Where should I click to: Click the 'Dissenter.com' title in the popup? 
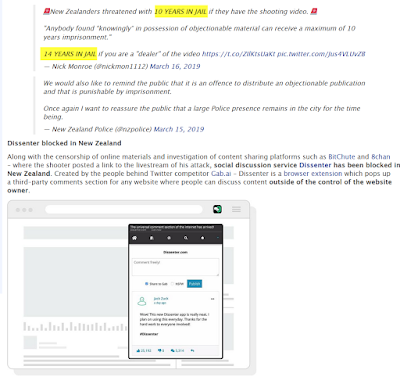(x=175, y=252)
